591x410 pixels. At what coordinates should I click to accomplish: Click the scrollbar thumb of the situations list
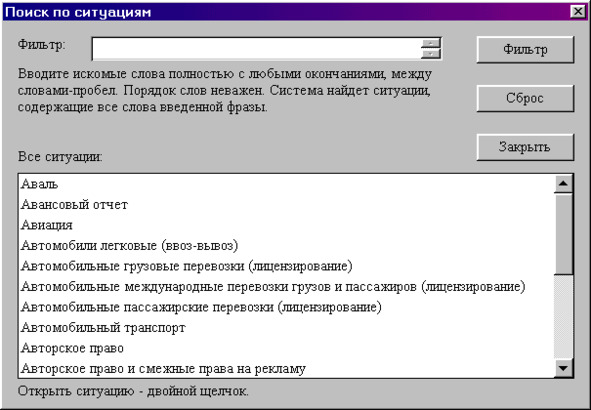pos(563,234)
